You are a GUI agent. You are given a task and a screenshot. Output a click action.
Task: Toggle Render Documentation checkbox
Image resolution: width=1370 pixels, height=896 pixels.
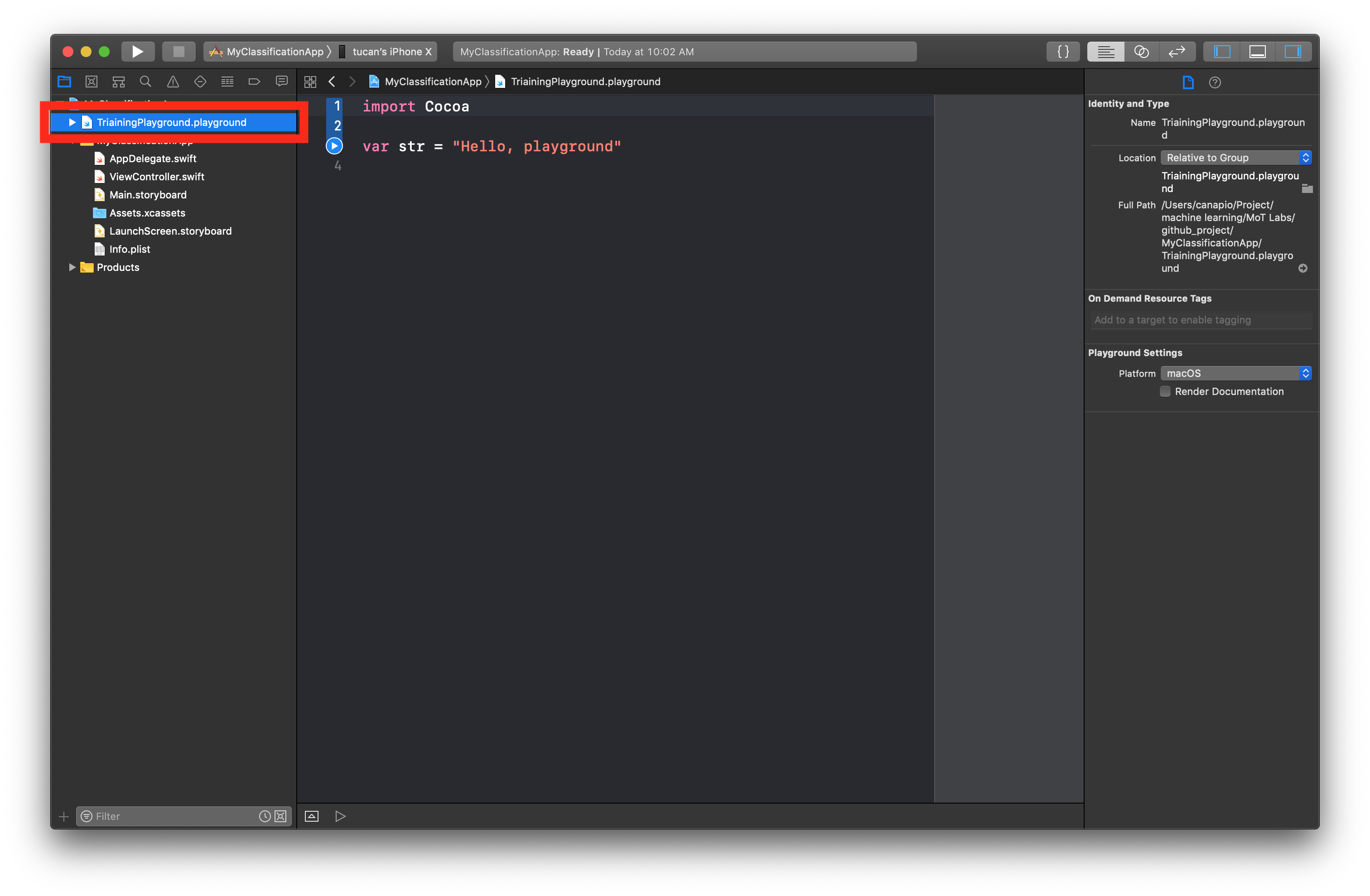pos(1165,391)
